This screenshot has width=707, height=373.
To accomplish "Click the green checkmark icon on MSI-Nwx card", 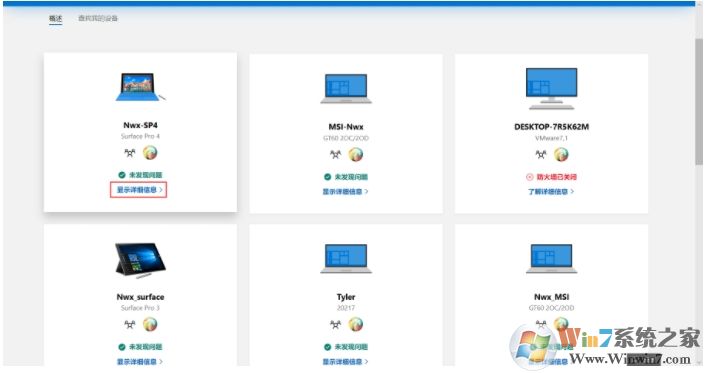I will 327,177.
